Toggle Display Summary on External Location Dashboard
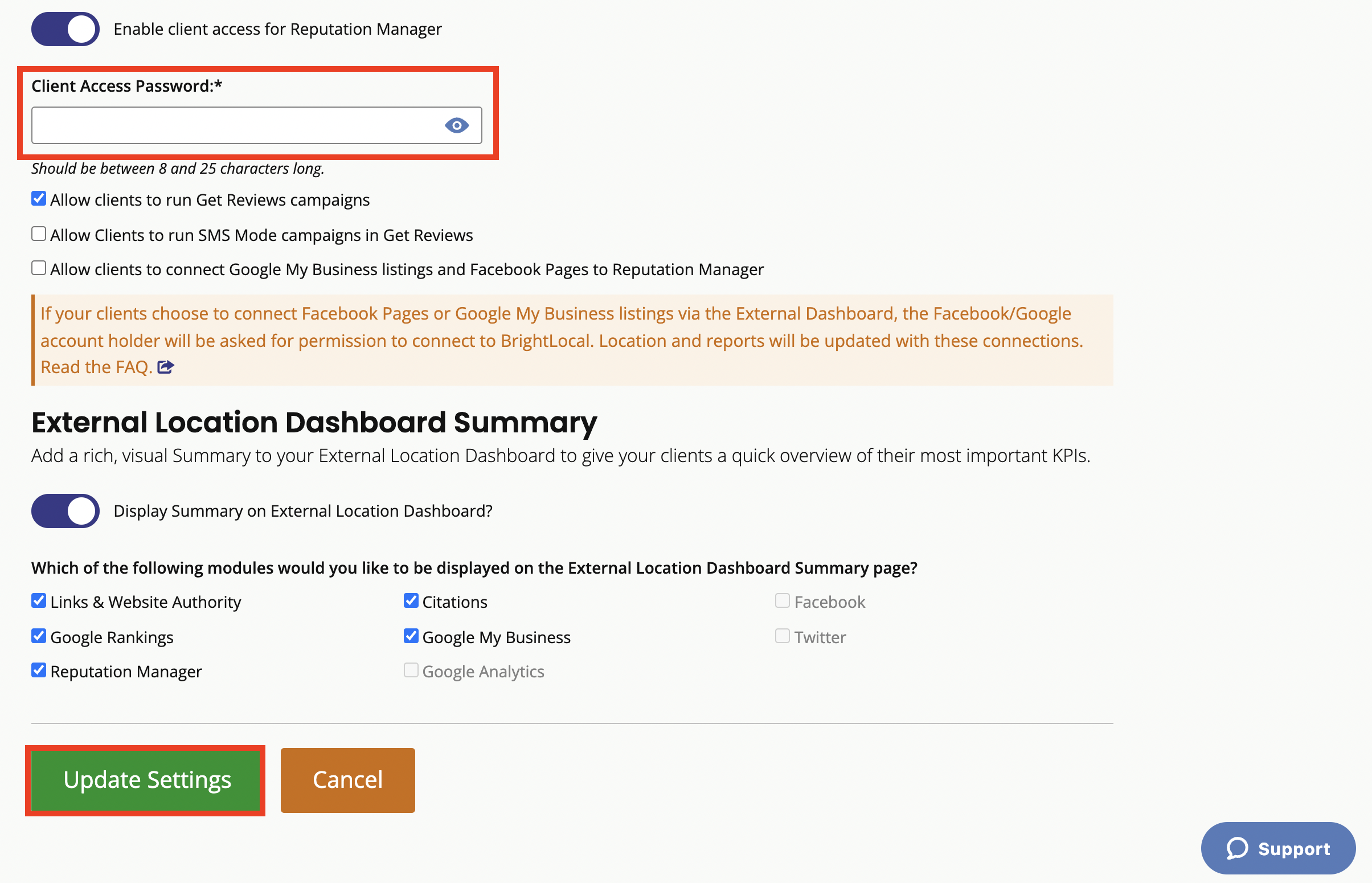 pos(65,511)
